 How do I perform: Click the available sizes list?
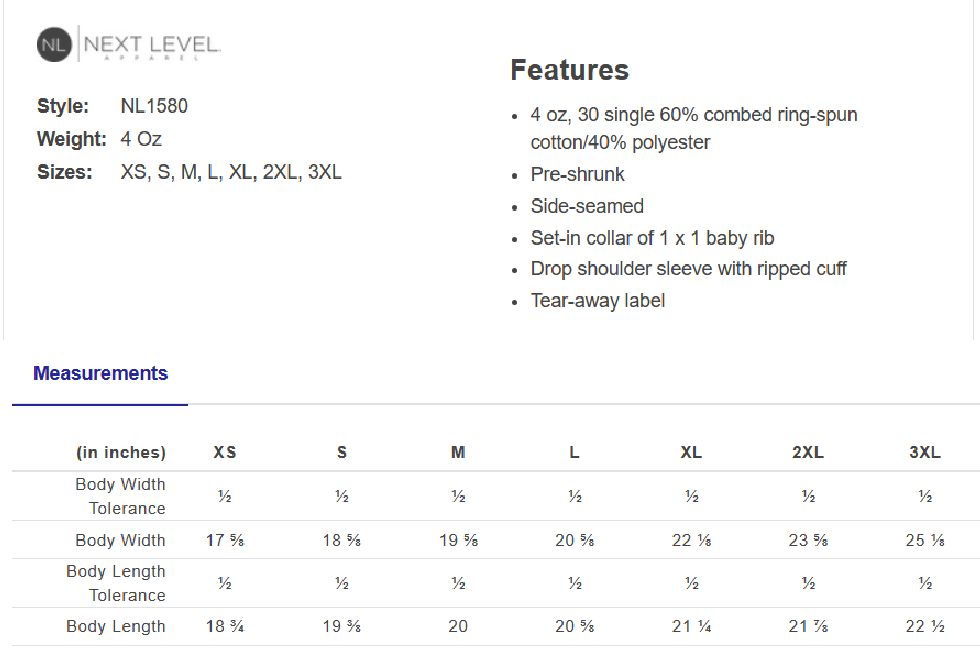click(231, 172)
